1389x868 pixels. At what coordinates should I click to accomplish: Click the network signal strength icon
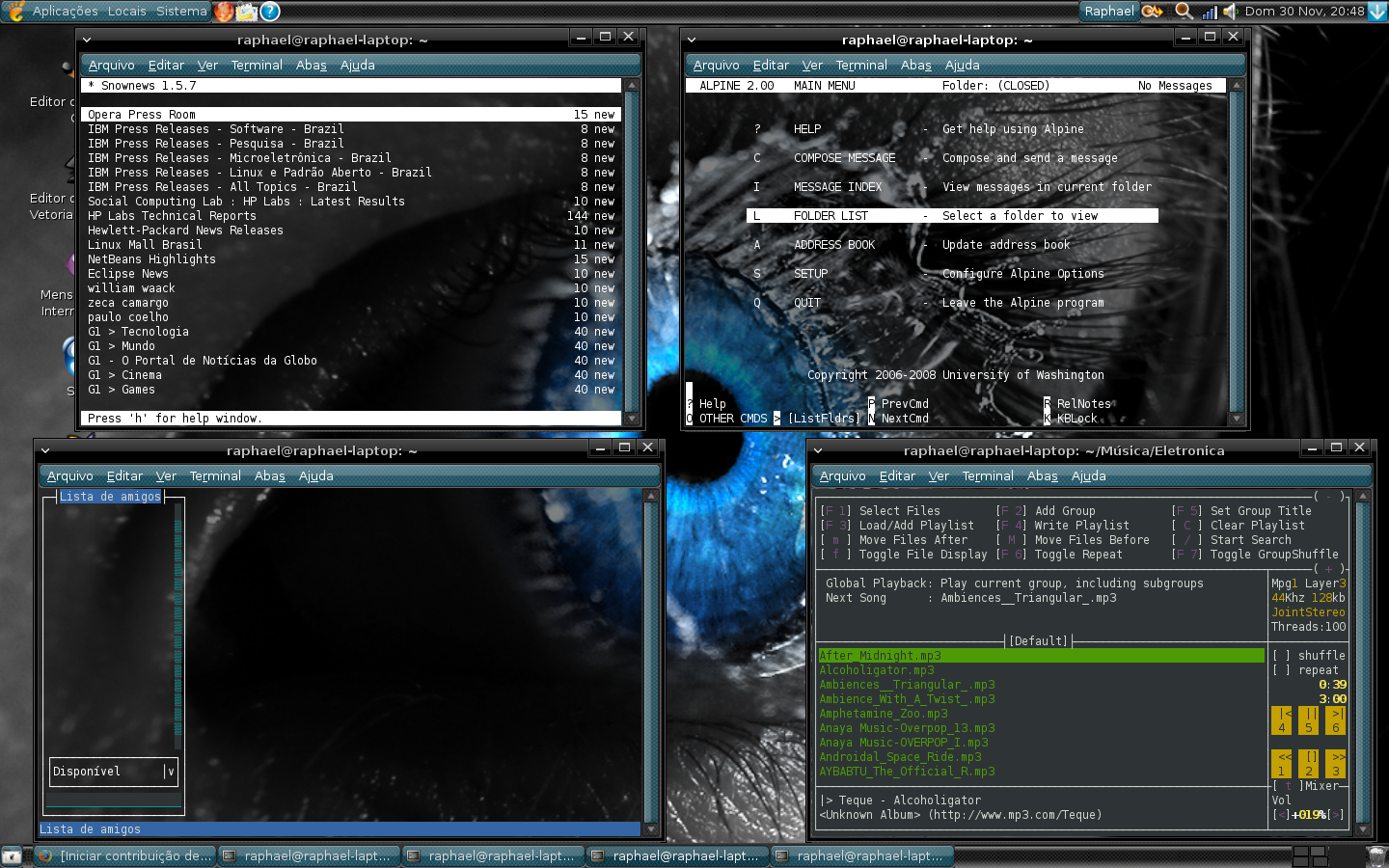[x=1210, y=12]
